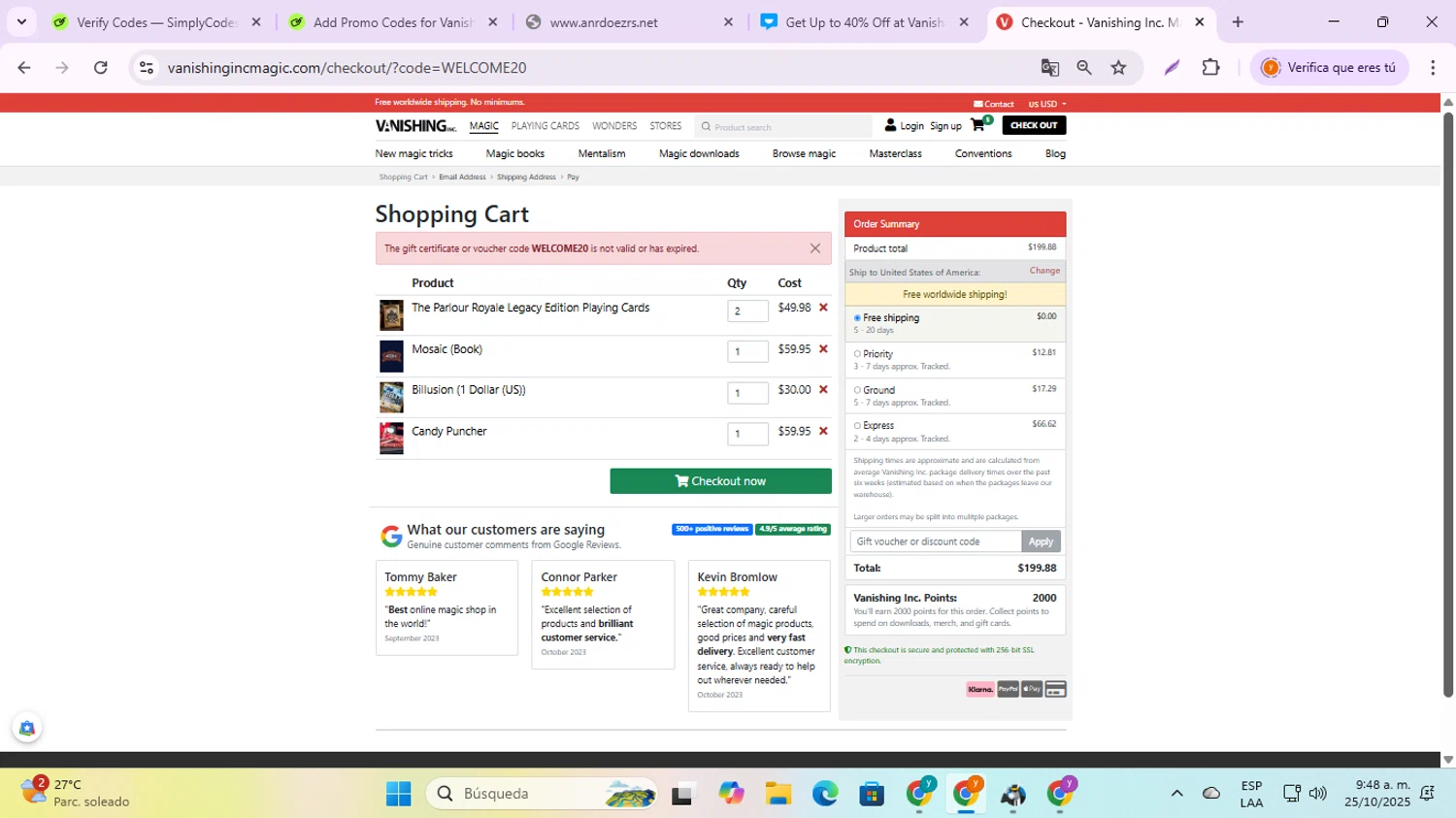Click the Vanishing Inc. logo

[415, 126]
